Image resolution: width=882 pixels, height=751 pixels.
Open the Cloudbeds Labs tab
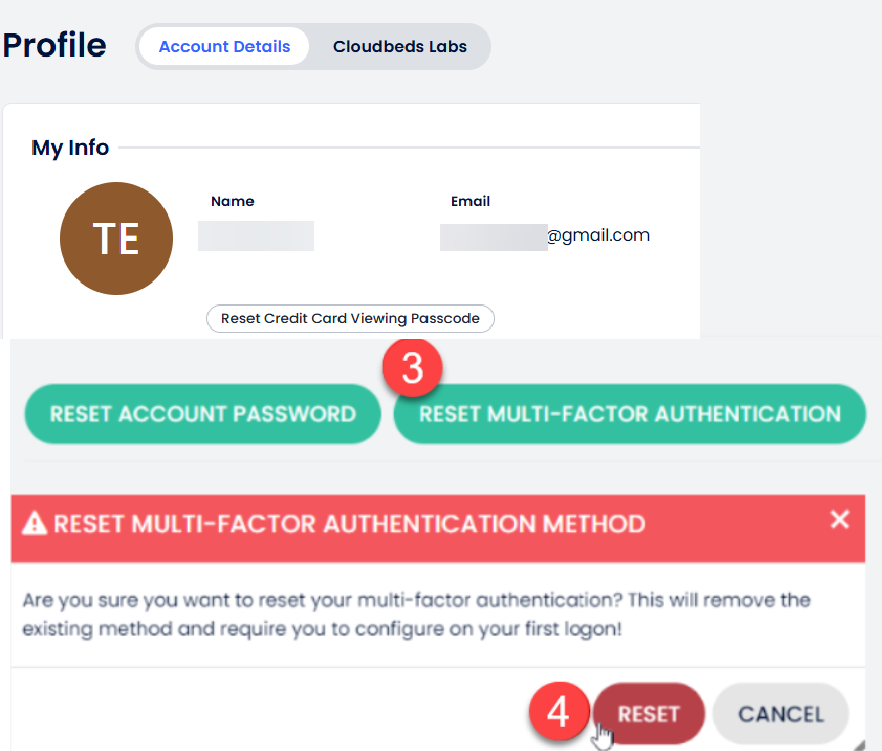[x=399, y=47]
